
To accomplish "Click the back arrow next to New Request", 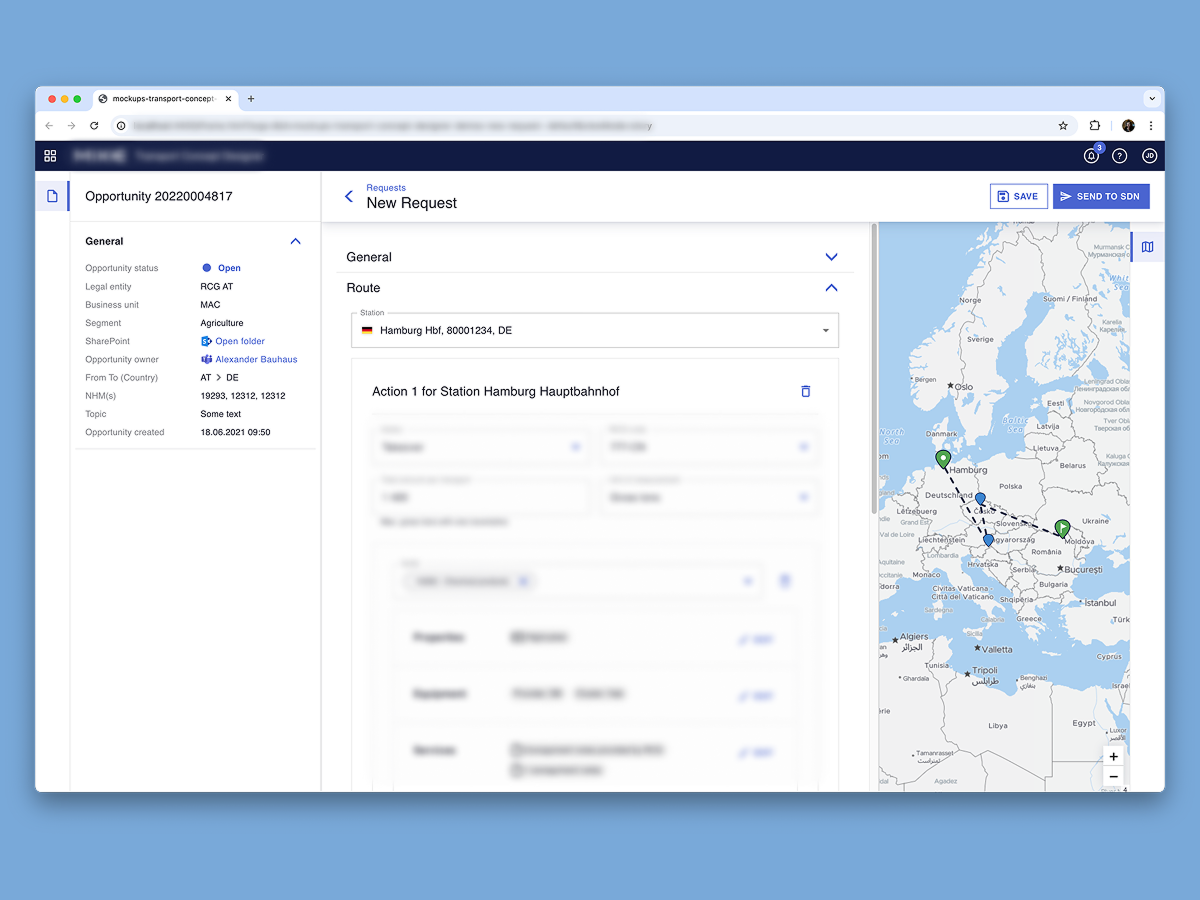I will coord(349,196).
